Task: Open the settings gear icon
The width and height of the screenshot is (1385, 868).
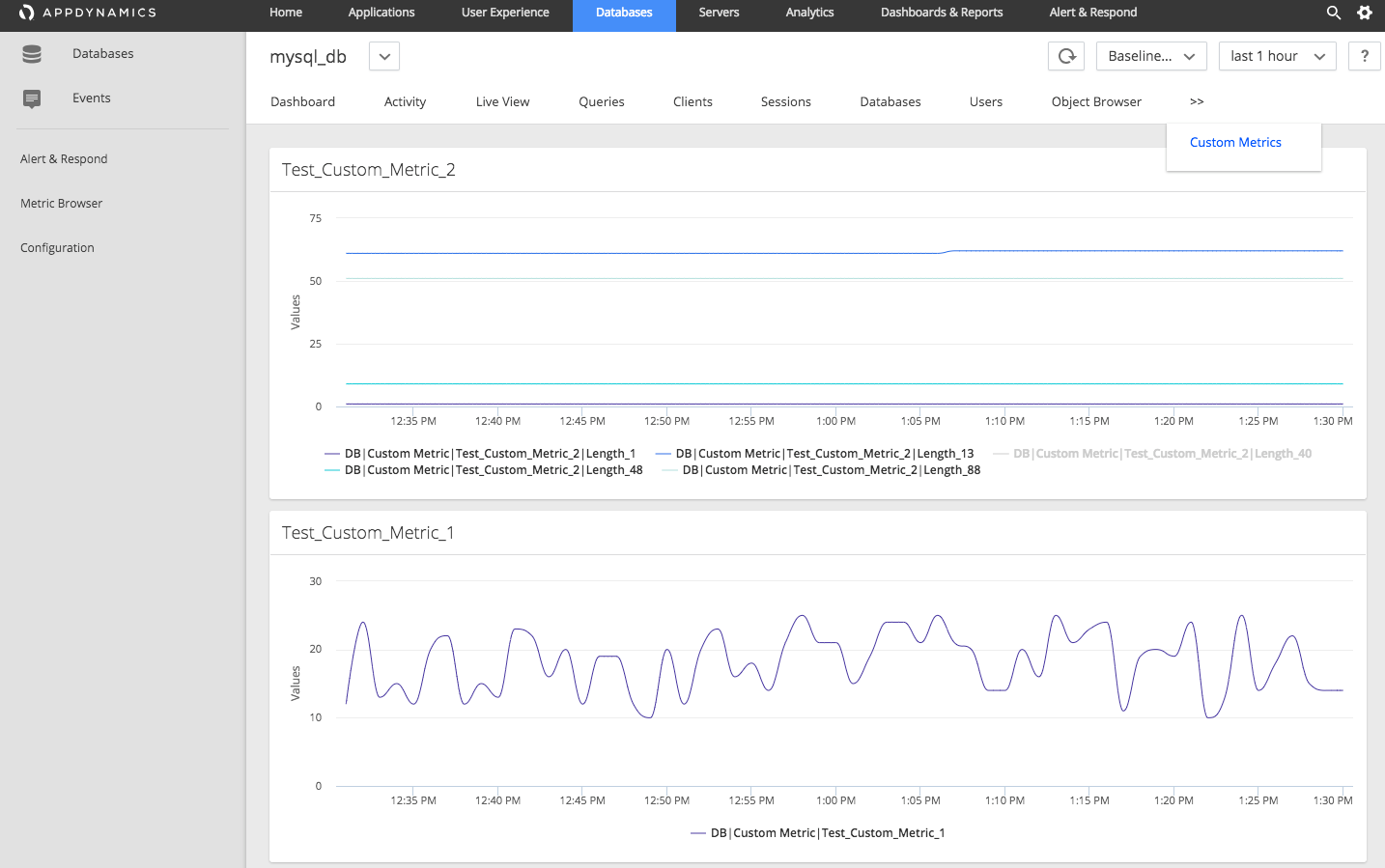Action: 1365,13
